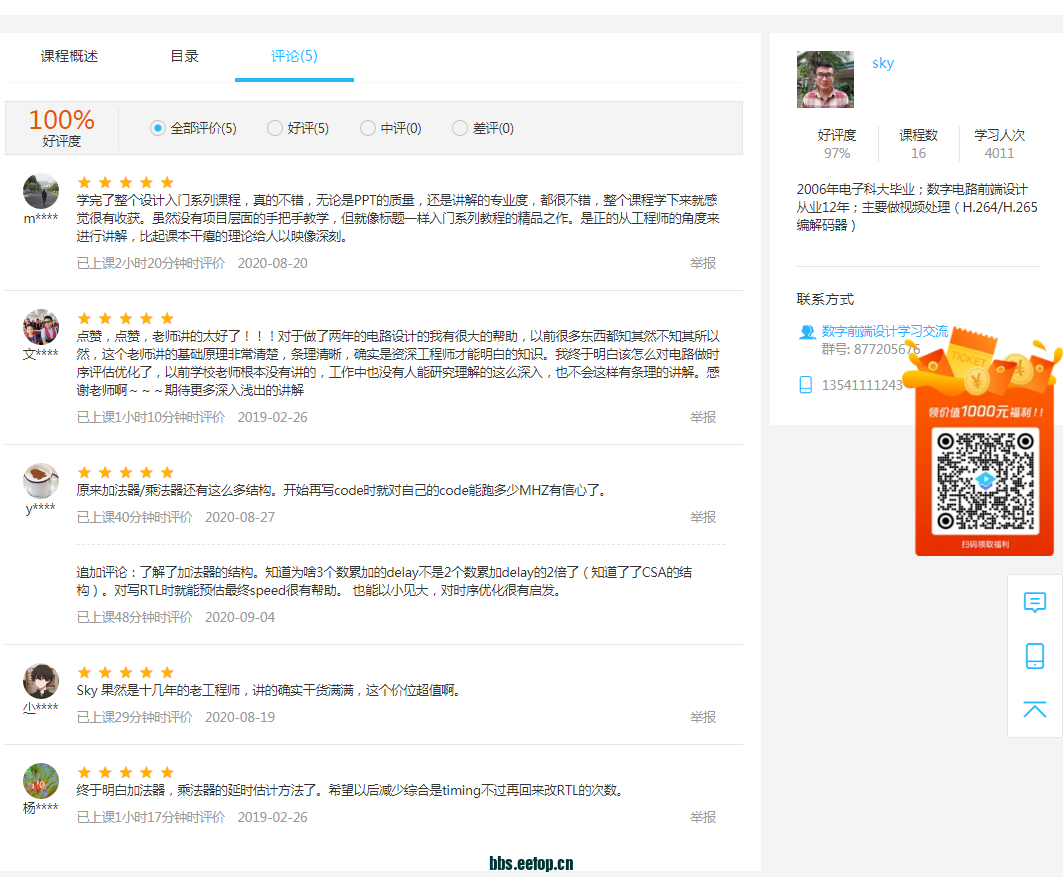This screenshot has width=1063, height=877.
Task: Click the mobile phone icon in floating sidebar
Action: click(x=1035, y=656)
